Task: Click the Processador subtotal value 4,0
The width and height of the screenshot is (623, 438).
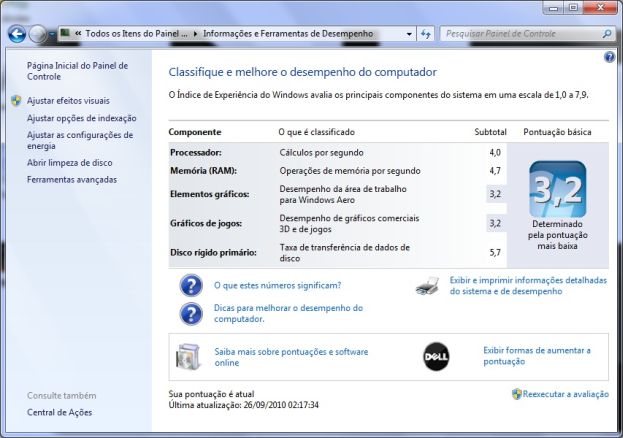Action: coord(495,153)
